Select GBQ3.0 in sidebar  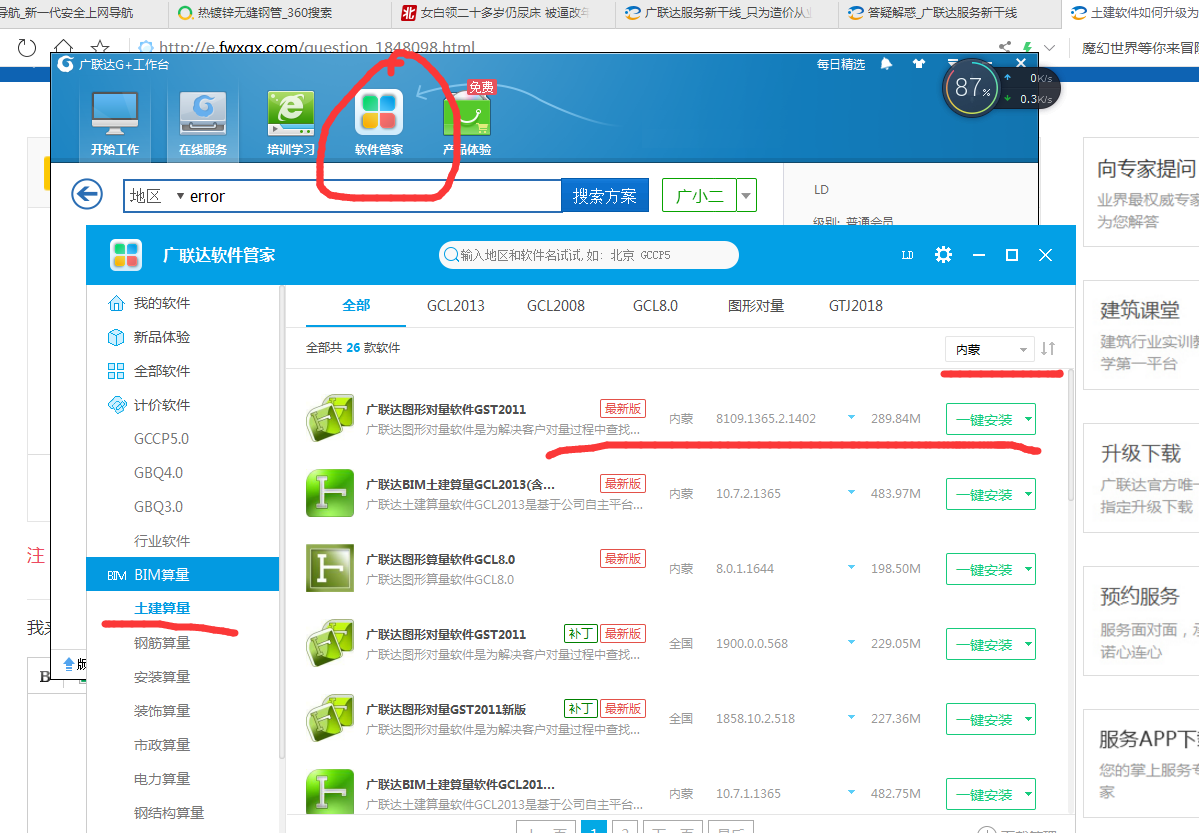(x=158, y=506)
